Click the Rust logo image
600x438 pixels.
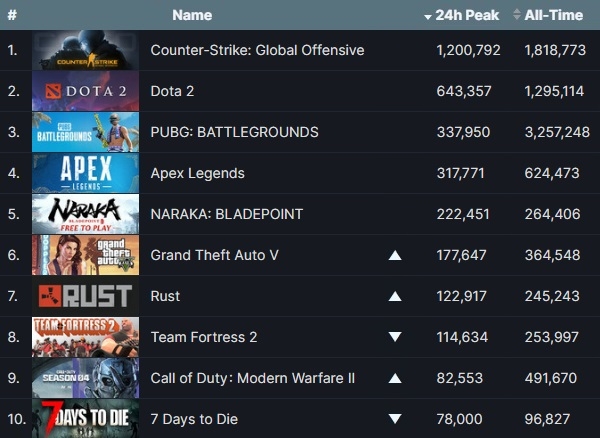(84, 296)
